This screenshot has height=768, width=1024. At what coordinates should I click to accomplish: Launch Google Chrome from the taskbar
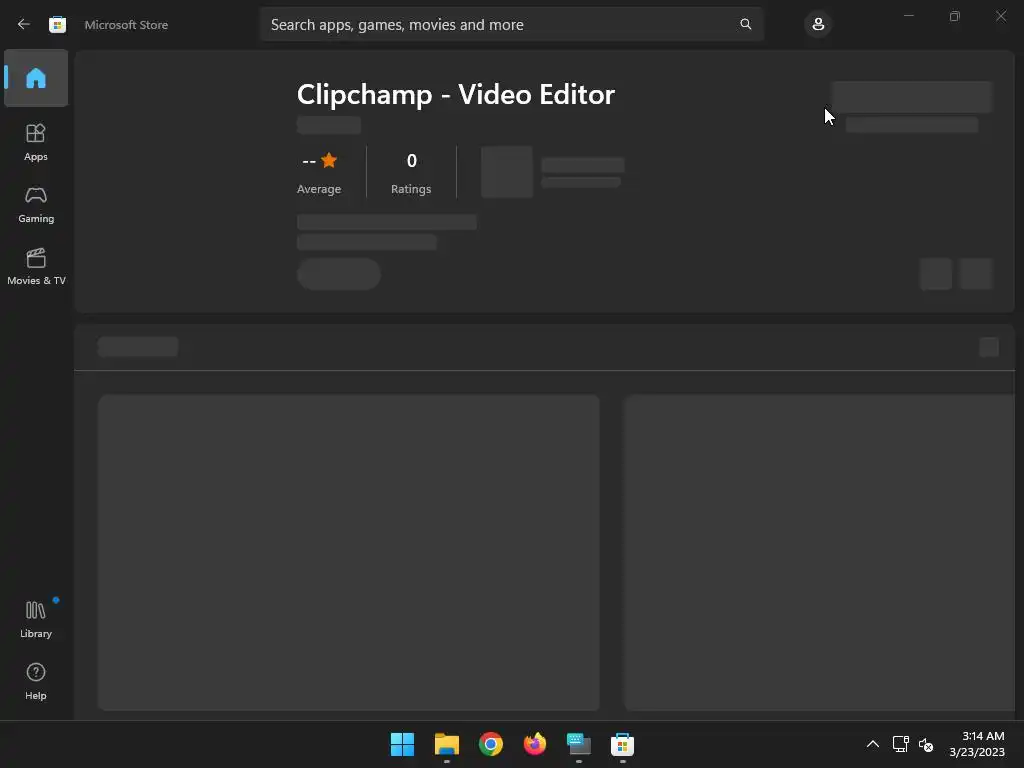[x=490, y=744]
